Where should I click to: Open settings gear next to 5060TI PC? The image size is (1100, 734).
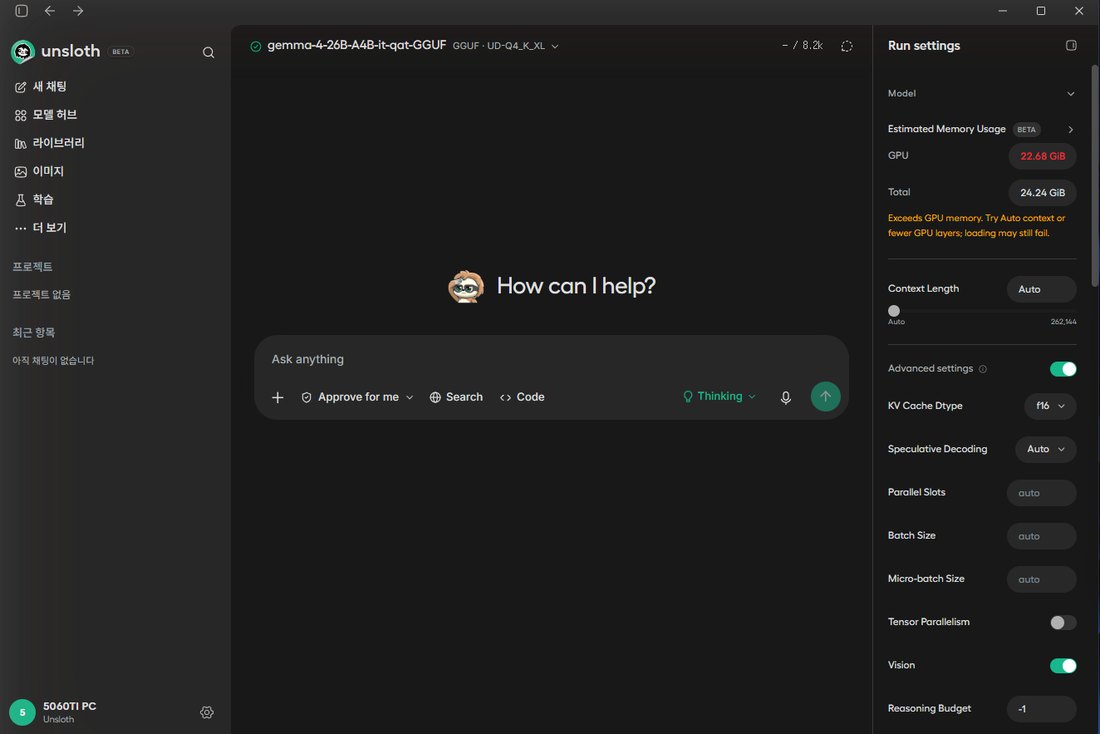207,712
